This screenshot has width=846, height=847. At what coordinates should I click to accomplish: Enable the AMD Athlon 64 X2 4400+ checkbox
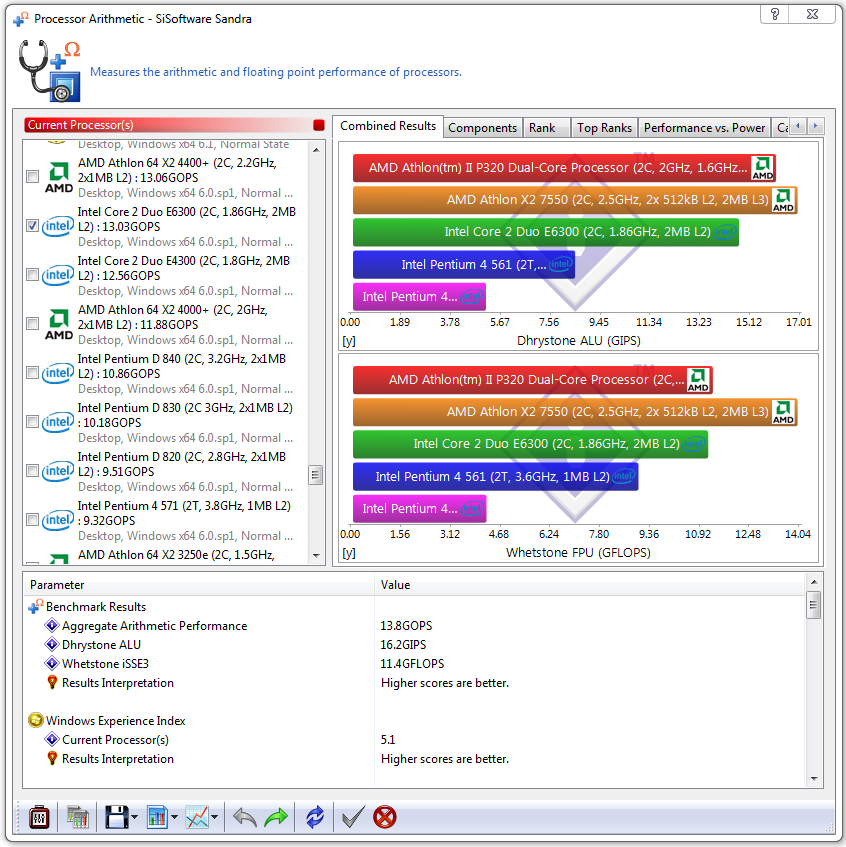[x=32, y=177]
